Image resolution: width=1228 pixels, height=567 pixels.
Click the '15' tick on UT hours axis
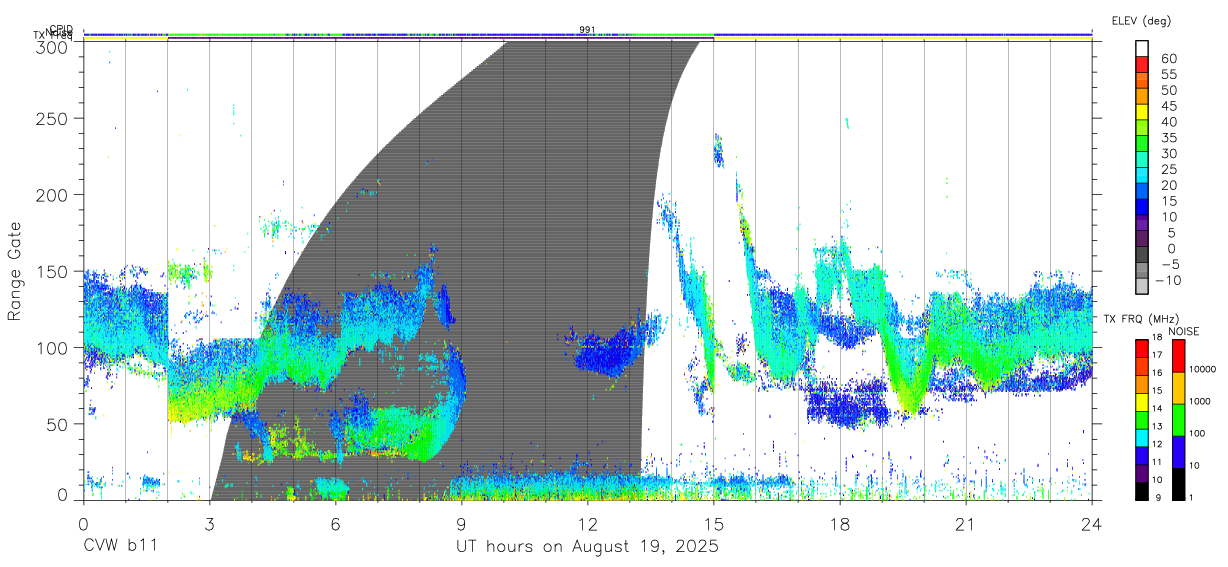point(714,524)
